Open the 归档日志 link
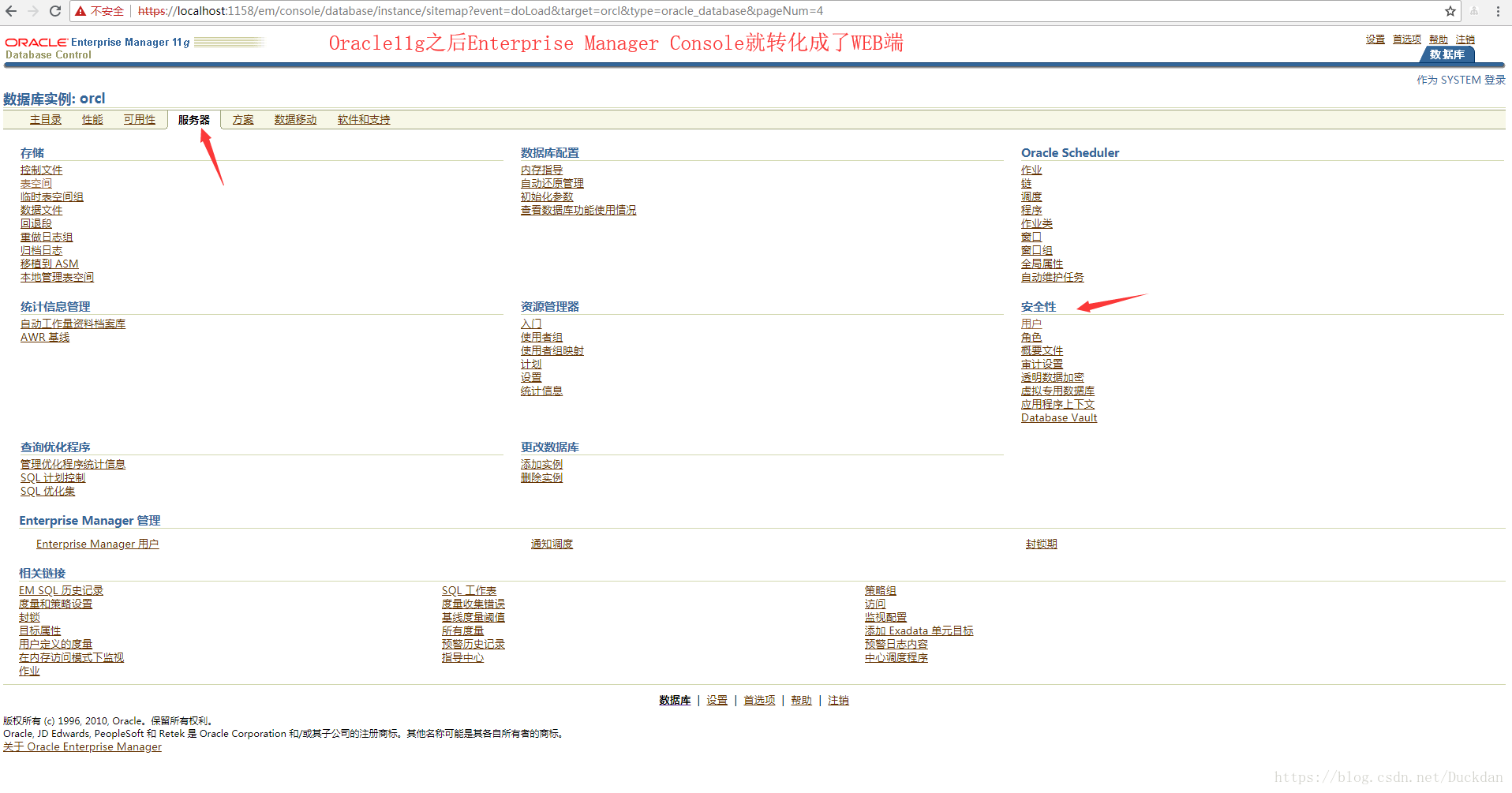The height and width of the screenshot is (793, 1512). tap(41, 251)
